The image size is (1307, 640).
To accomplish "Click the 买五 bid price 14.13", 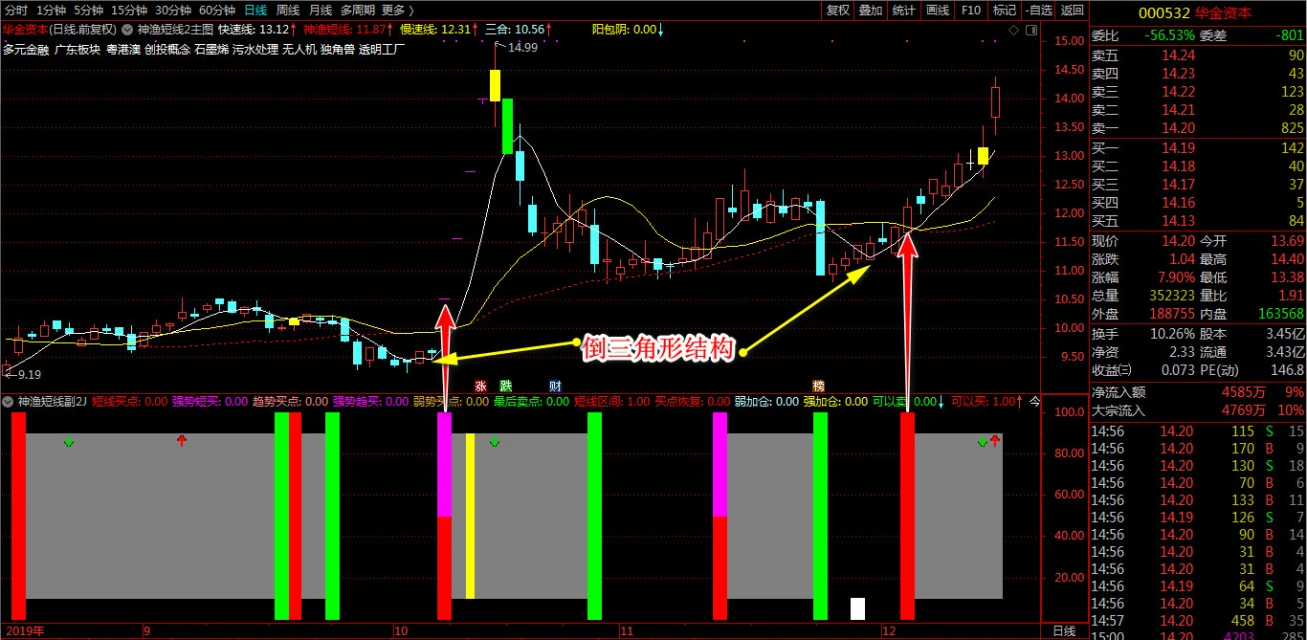I will pyautogui.click(x=1178, y=221).
